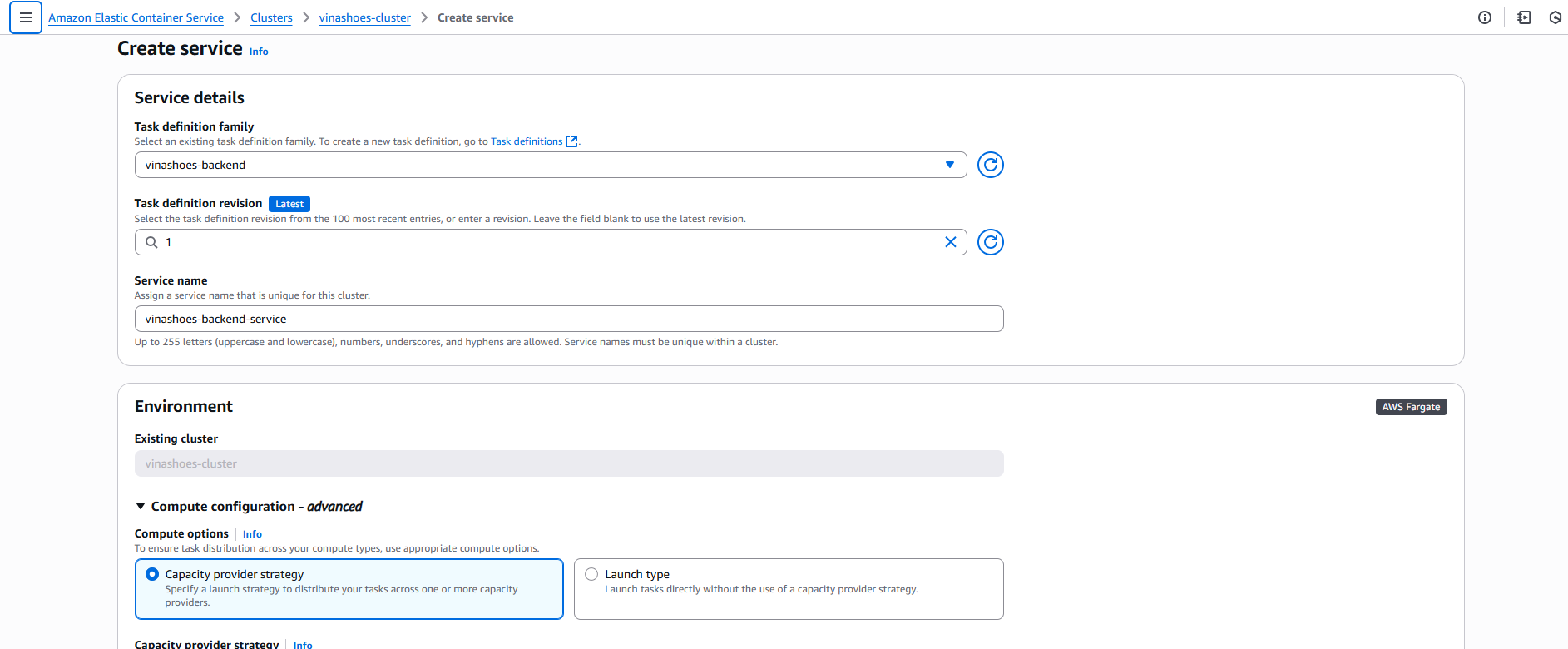
Task: Open the Task definitions link
Action: point(526,141)
